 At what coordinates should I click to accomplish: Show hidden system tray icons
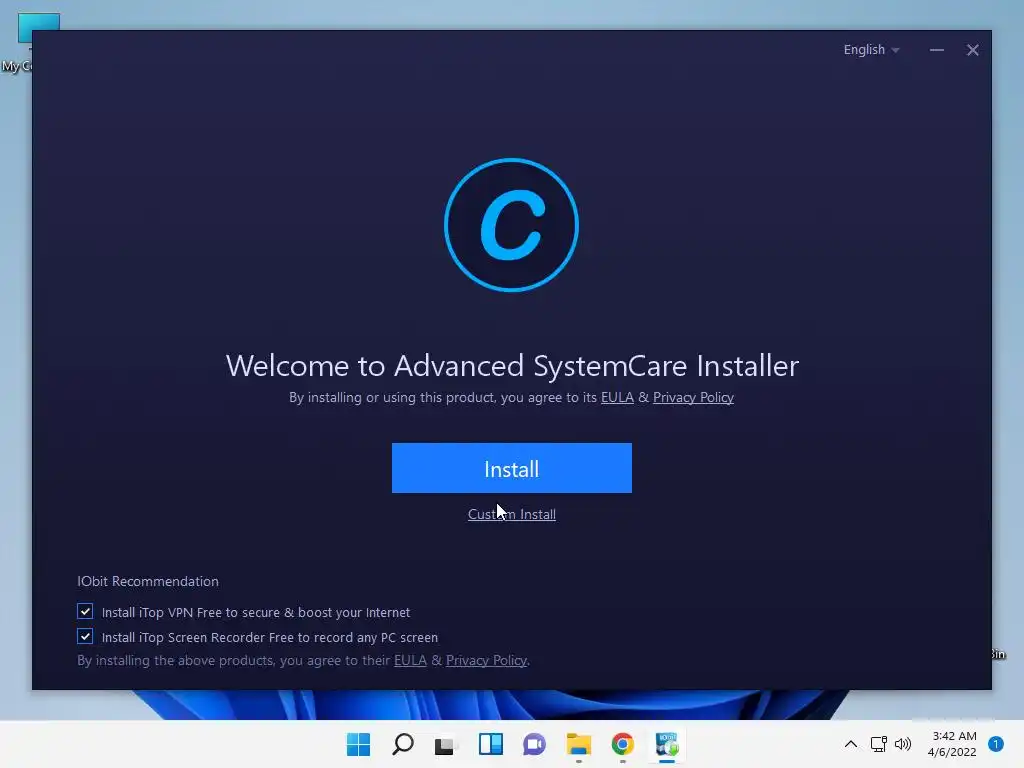[851, 744]
